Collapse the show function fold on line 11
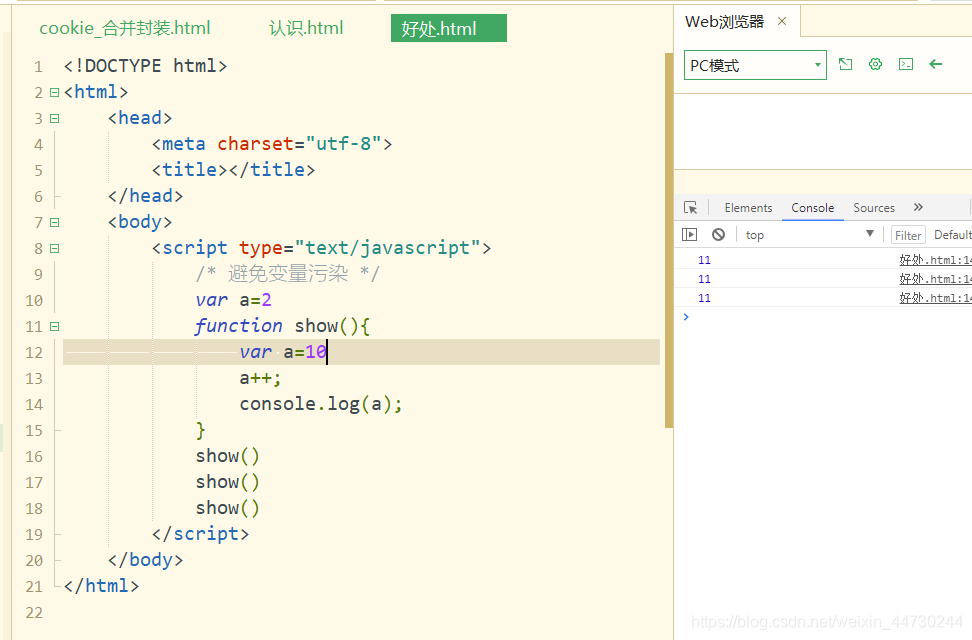 55,326
